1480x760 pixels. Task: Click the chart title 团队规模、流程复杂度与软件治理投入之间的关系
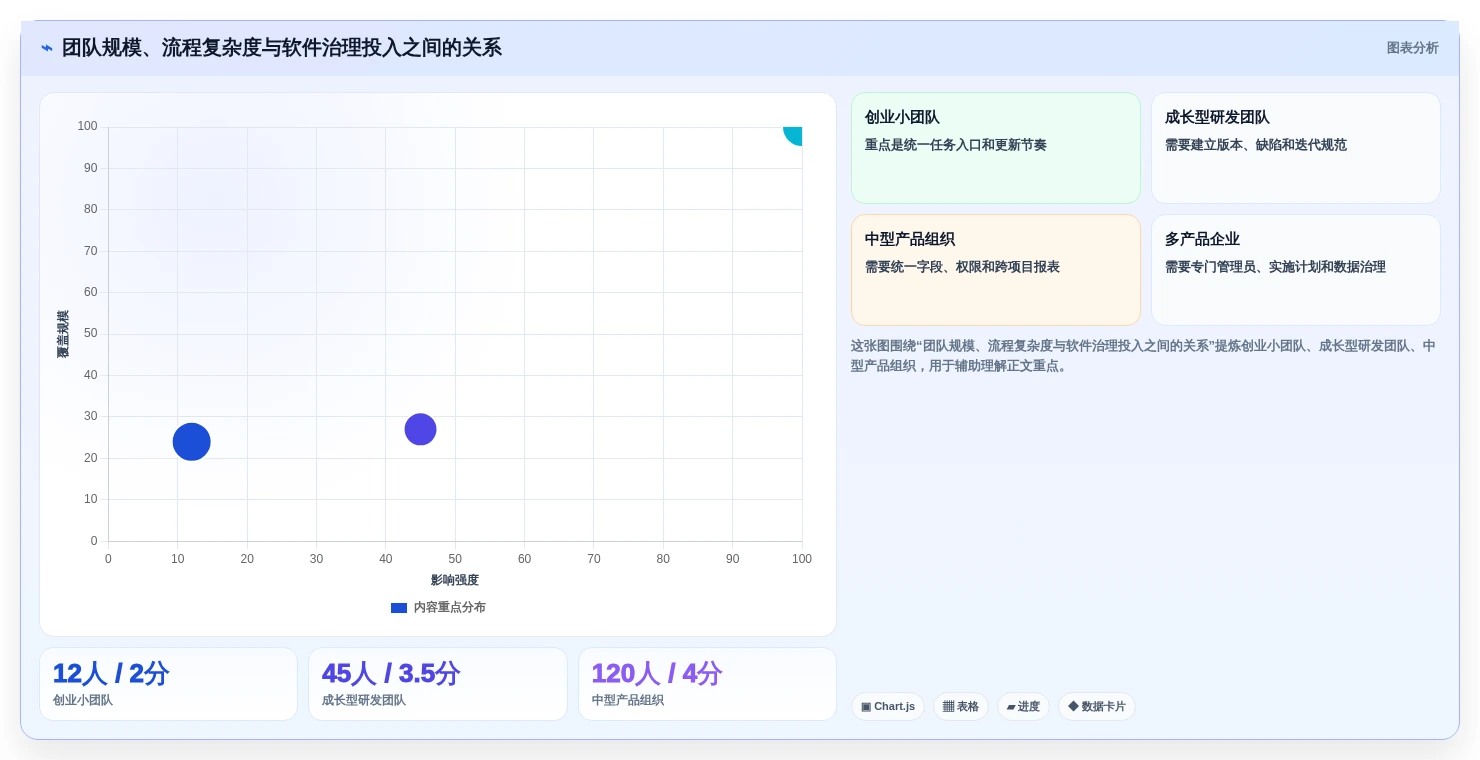pos(282,48)
